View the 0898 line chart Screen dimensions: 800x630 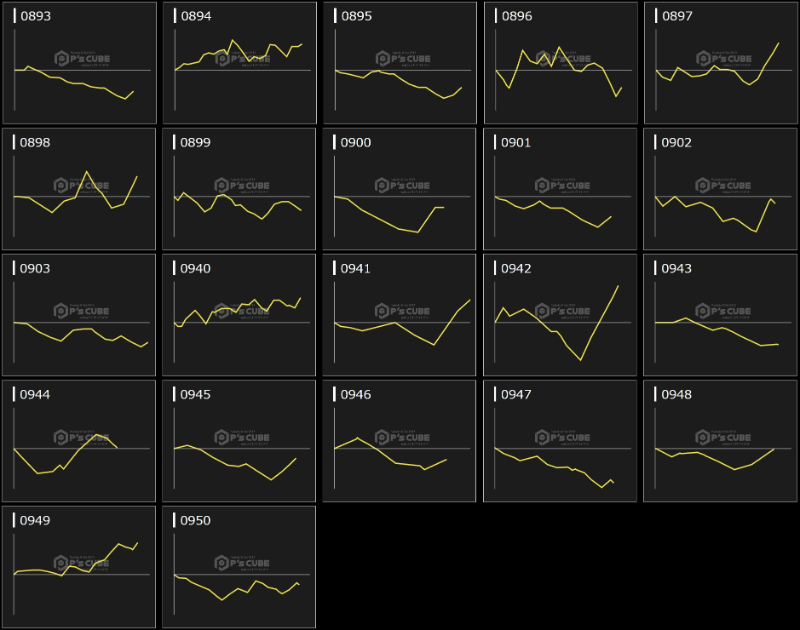(80, 189)
